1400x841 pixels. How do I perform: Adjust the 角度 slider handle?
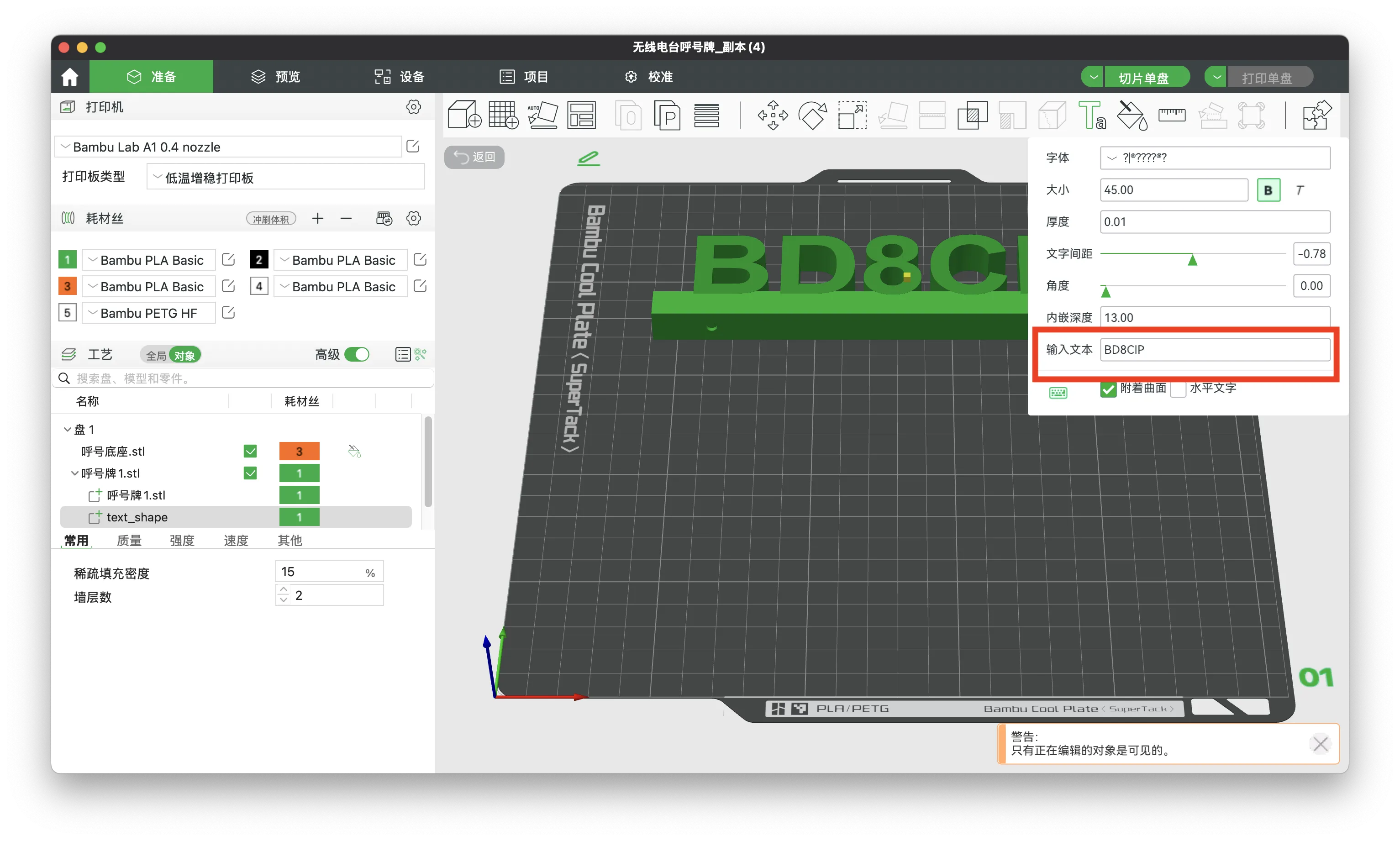1106,291
